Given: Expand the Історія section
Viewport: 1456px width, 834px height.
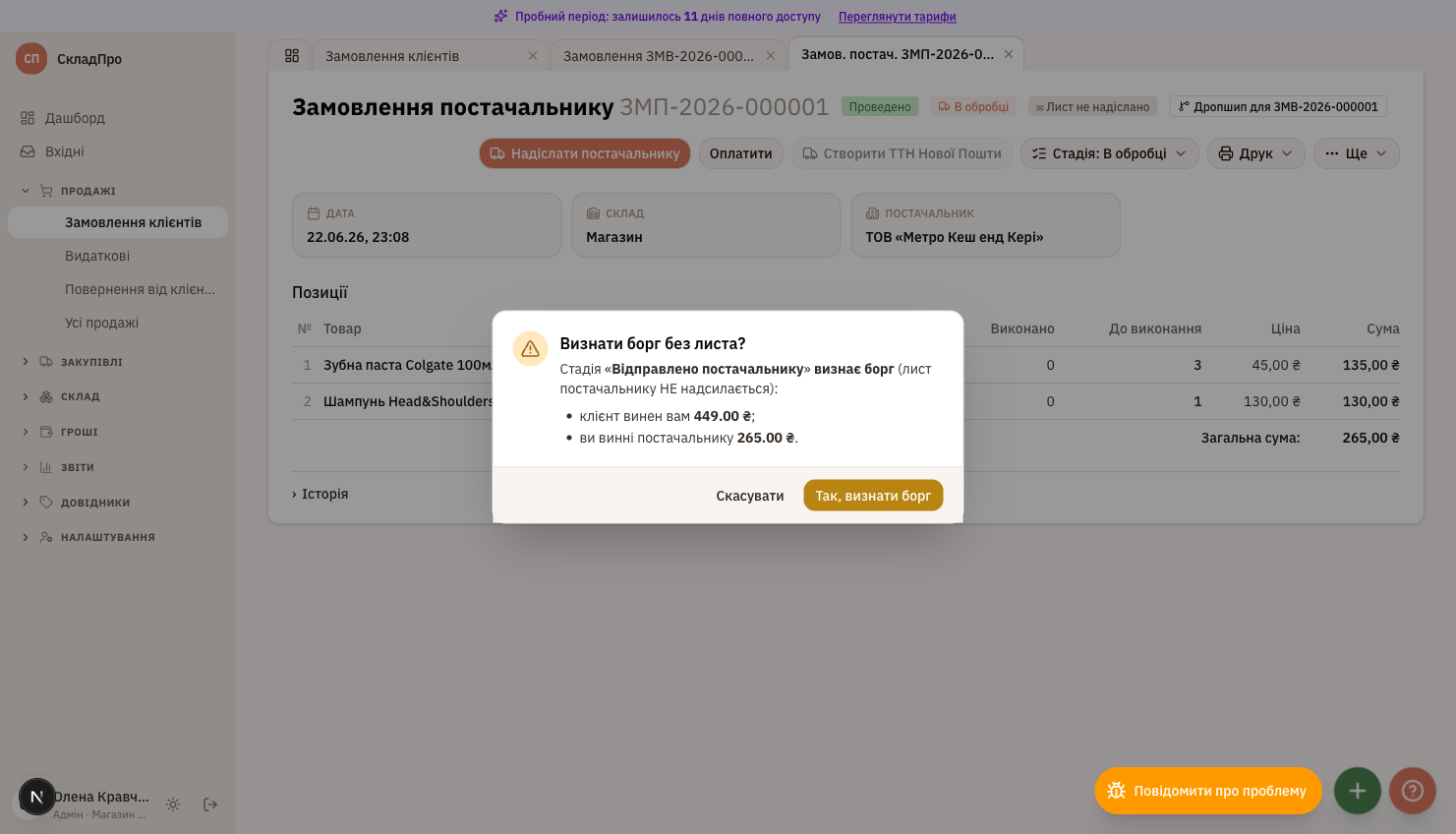Looking at the screenshot, I should pos(320,494).
